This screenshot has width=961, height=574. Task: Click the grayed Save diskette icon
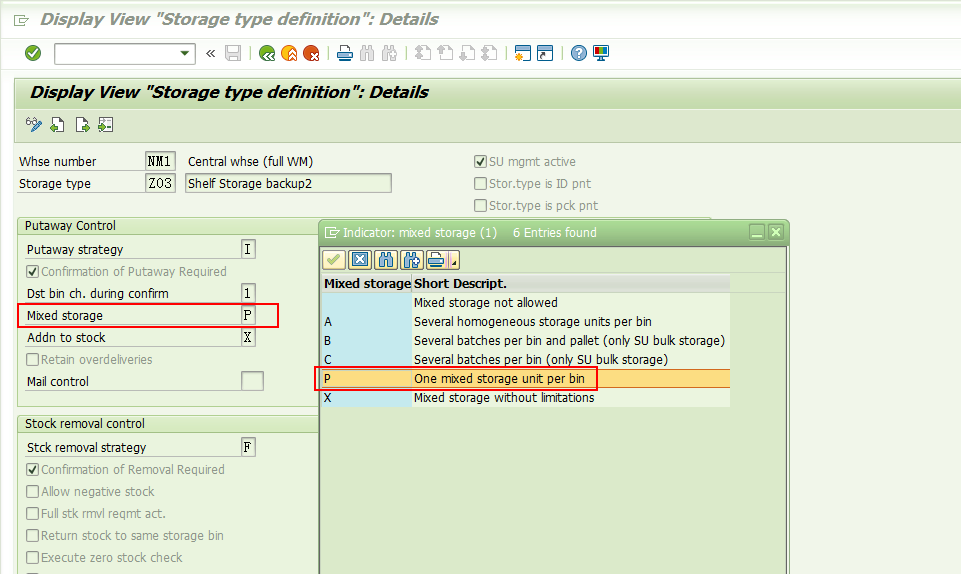click(x=233, y=53)
